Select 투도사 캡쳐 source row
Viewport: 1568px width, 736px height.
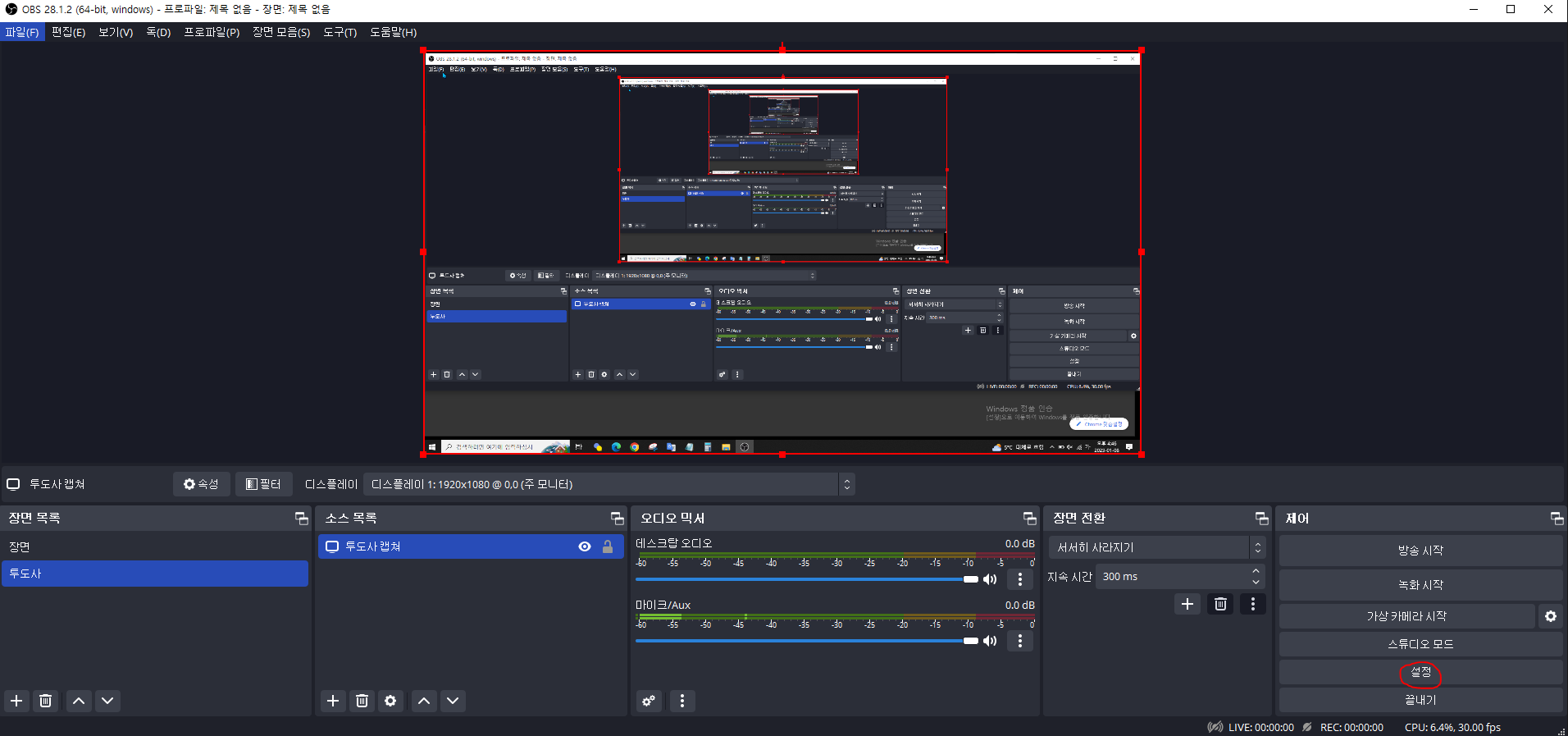coord(471,546)
